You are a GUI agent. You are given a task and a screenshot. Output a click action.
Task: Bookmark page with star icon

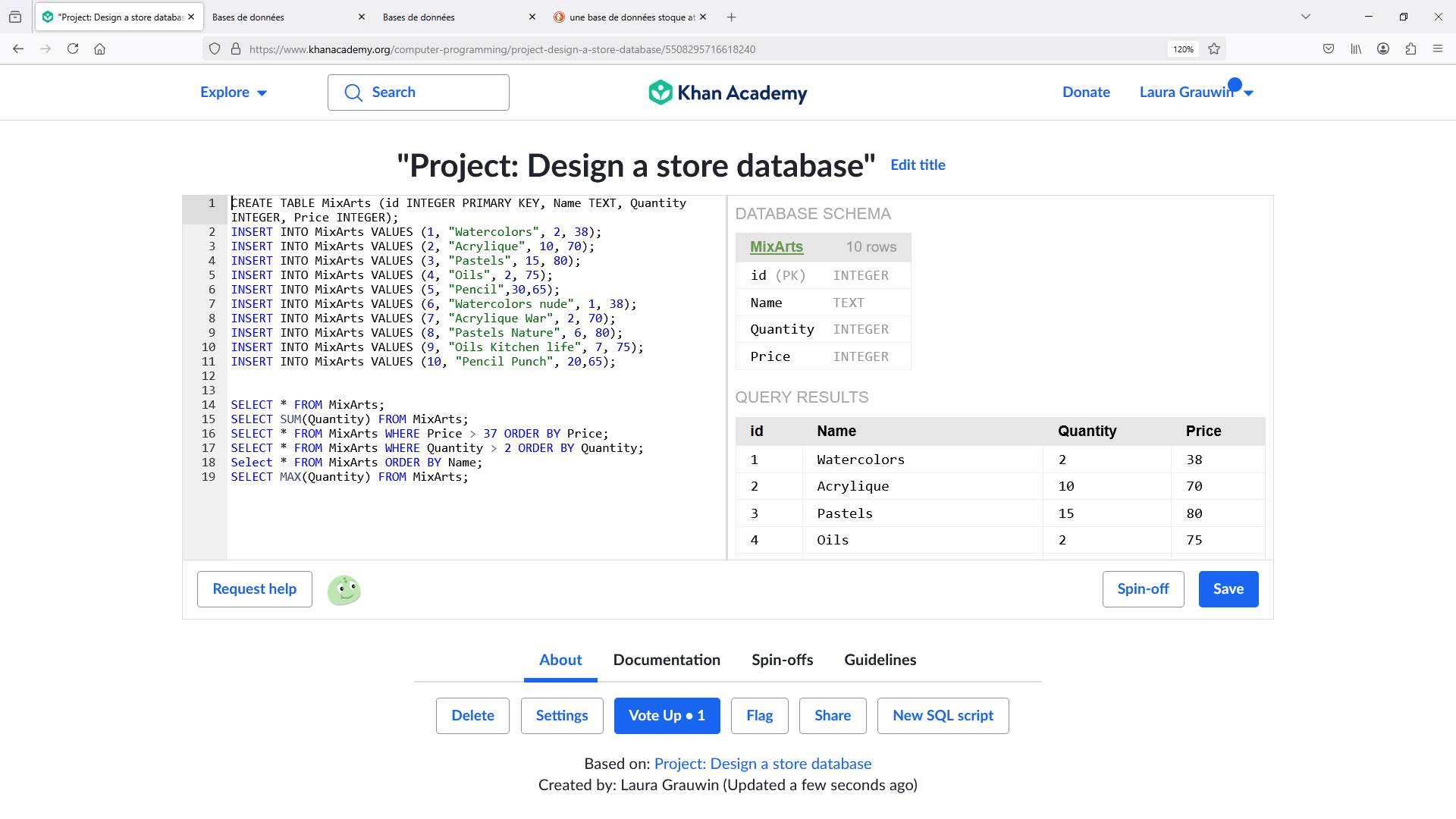tap(1214, 49)
